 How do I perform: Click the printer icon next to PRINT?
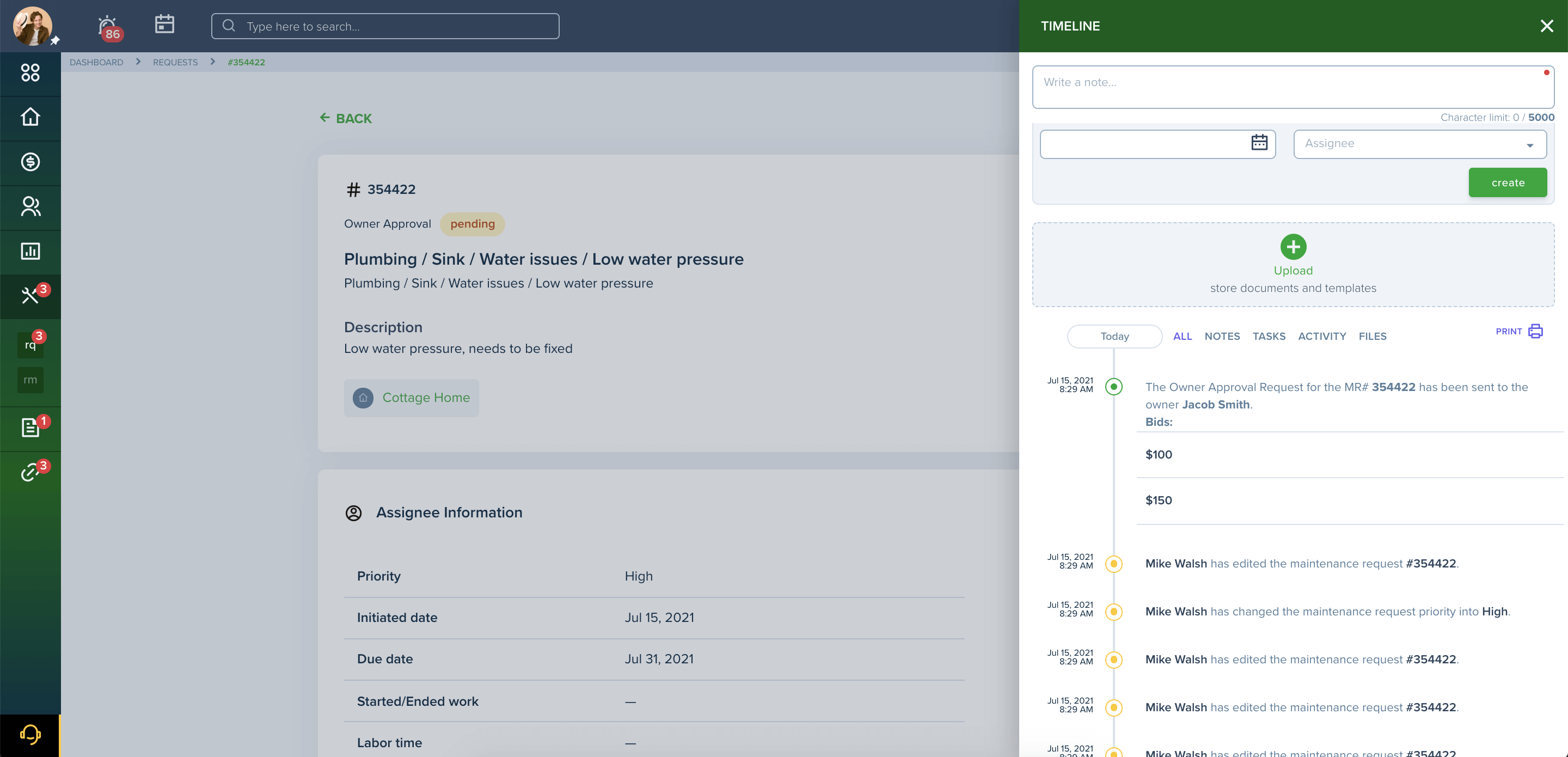tap(1536, 331)
